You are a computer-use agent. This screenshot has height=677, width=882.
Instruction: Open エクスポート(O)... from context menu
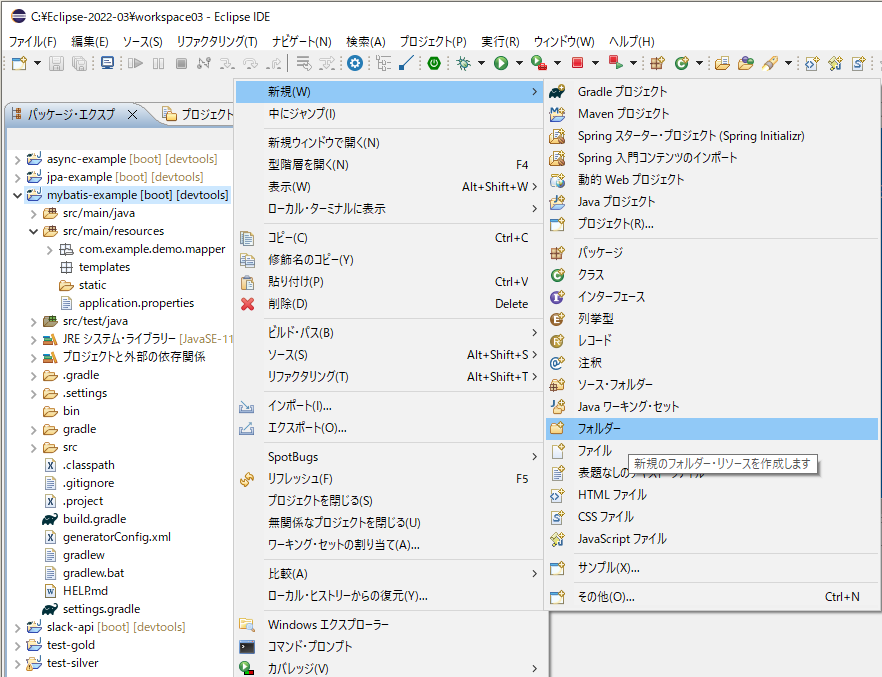click(x=388, y=427)
